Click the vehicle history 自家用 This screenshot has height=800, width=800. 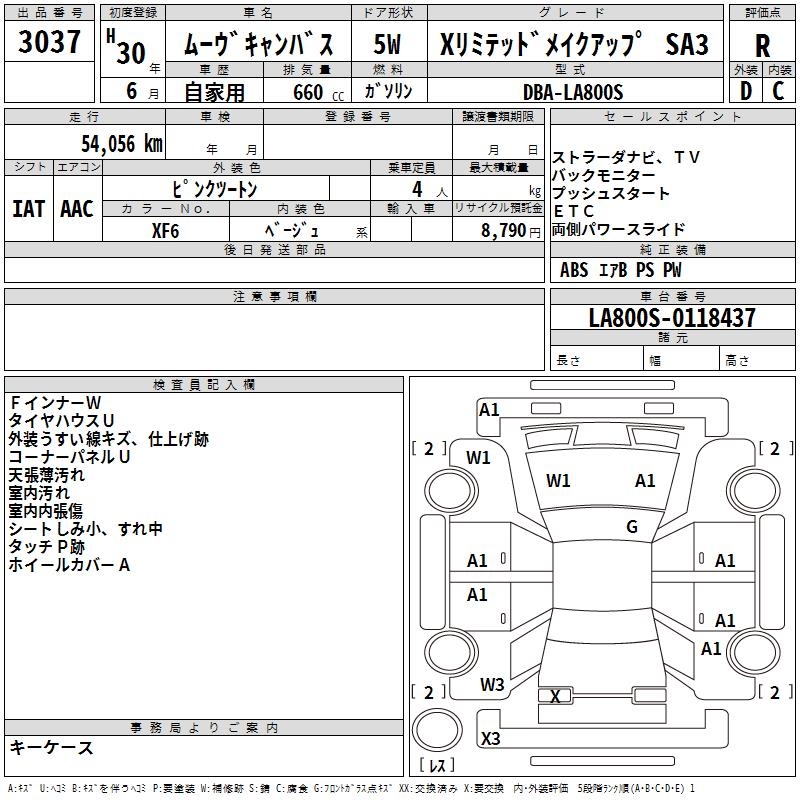click(214, 92)
